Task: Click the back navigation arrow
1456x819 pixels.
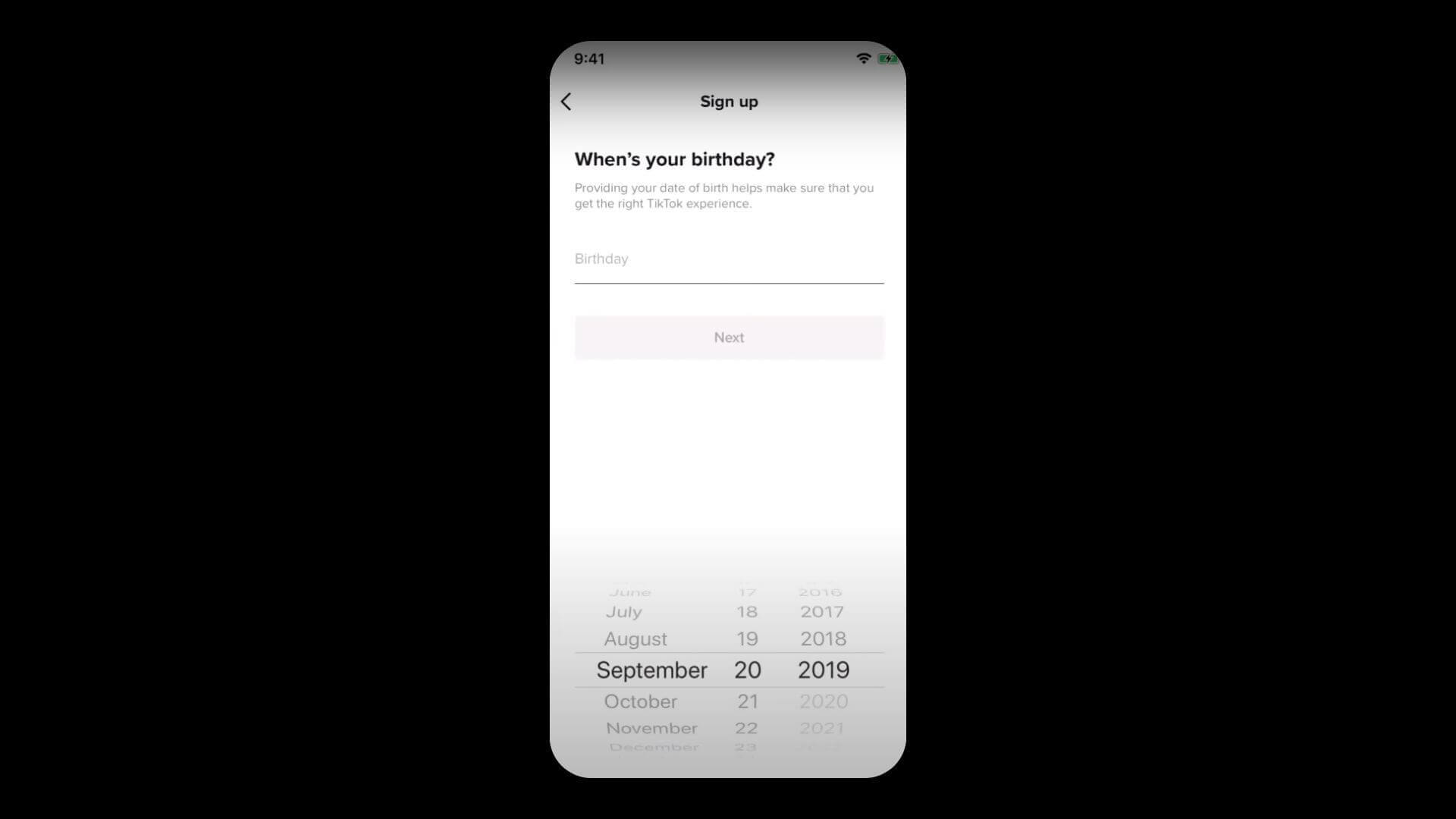Action: coord(566,101)
